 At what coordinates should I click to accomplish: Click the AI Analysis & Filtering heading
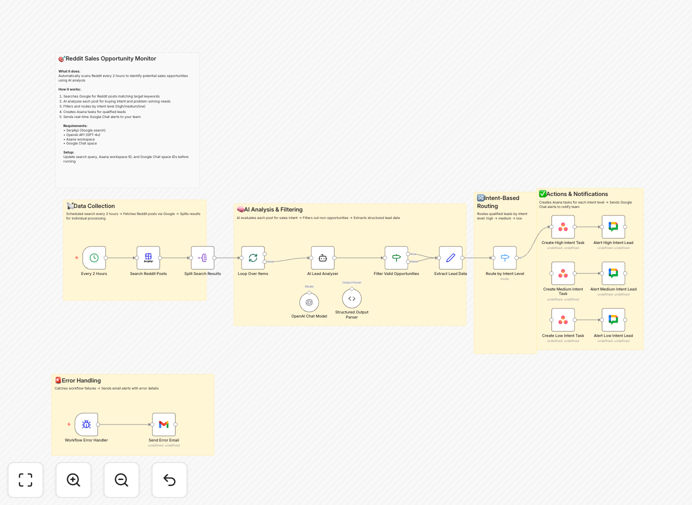(x=270, y=209)
